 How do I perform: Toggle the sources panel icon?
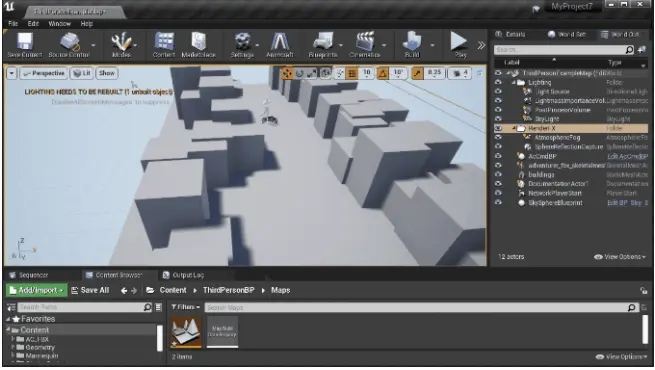(x=11, y=308)
